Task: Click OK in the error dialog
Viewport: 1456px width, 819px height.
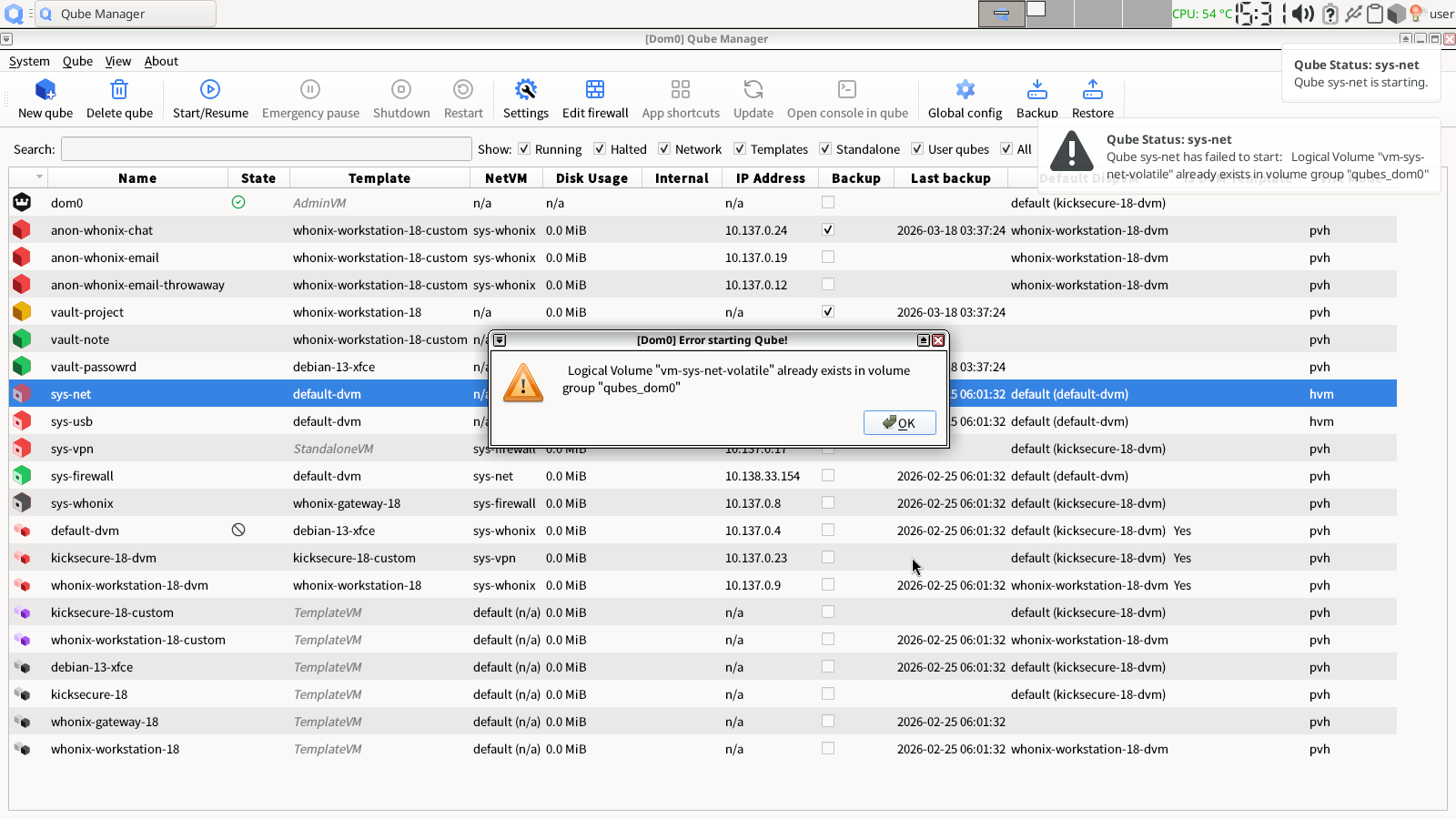Action: tap(899, 423)
